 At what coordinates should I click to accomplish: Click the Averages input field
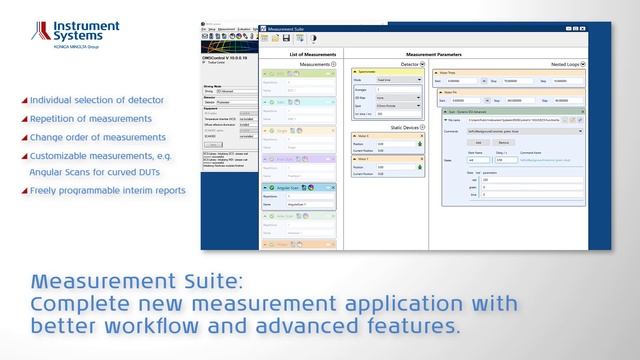point(399,89)
